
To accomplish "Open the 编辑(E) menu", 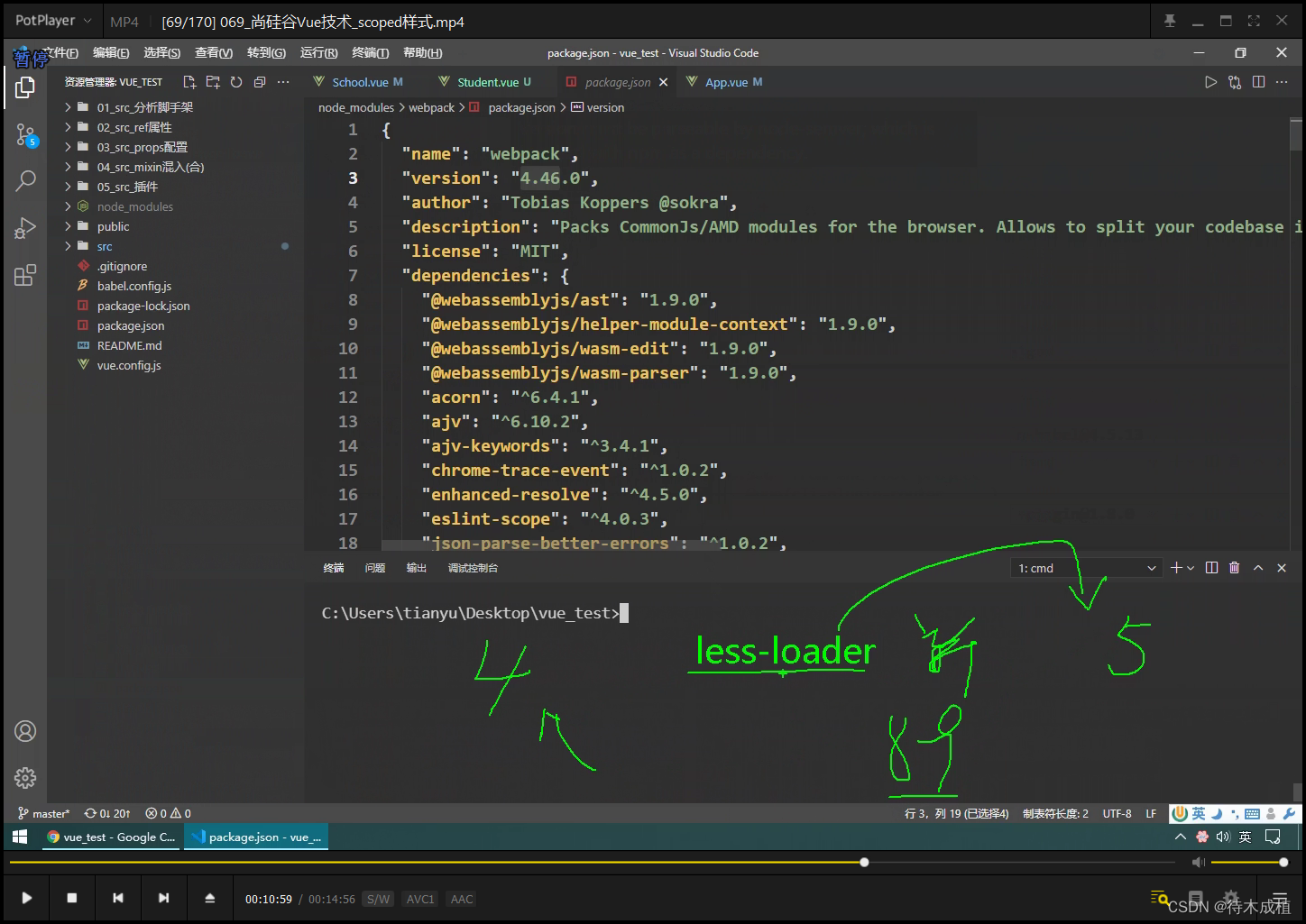I will [111, 53].
